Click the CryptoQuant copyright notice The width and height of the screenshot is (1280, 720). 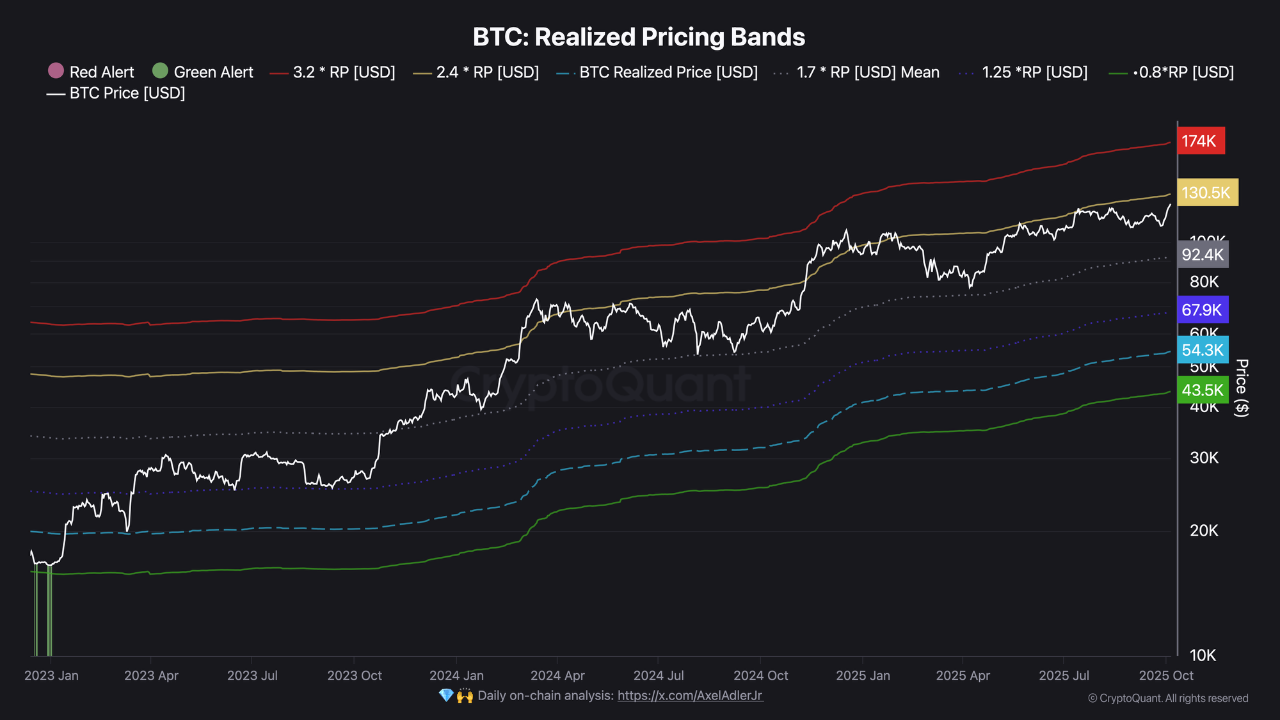[1167, 698]
